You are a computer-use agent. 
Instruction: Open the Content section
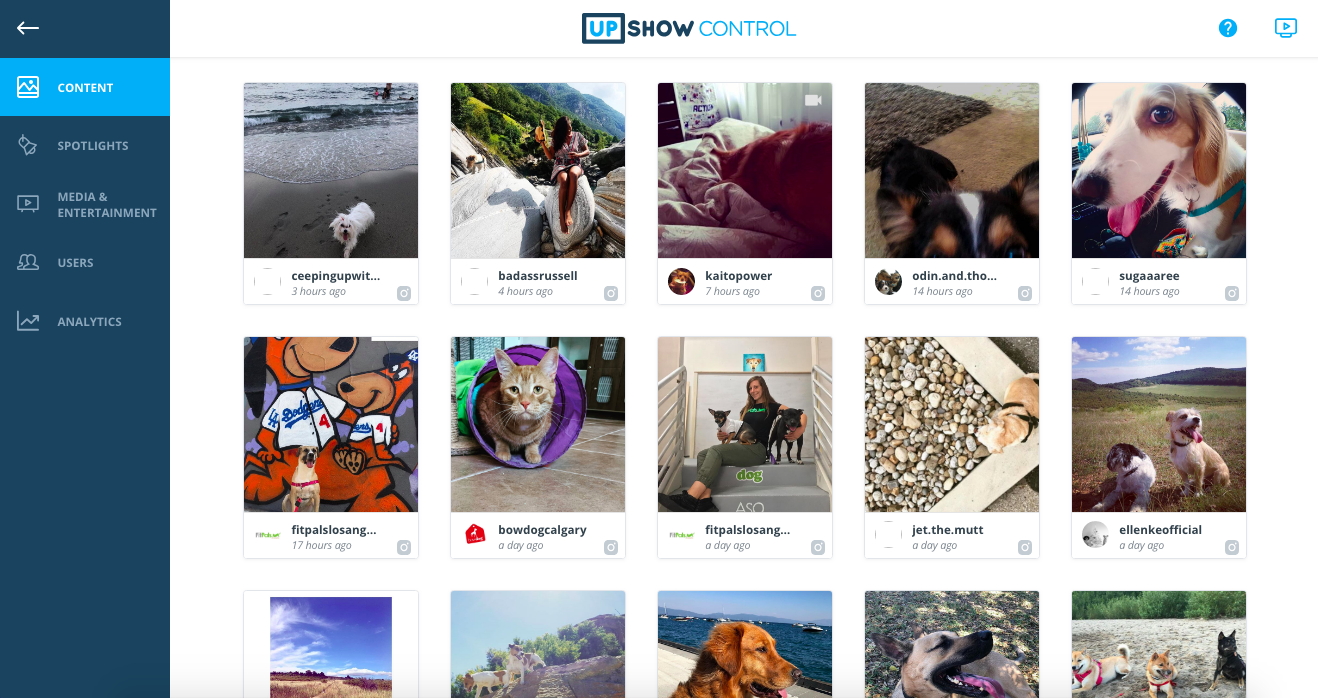point(85,87)
